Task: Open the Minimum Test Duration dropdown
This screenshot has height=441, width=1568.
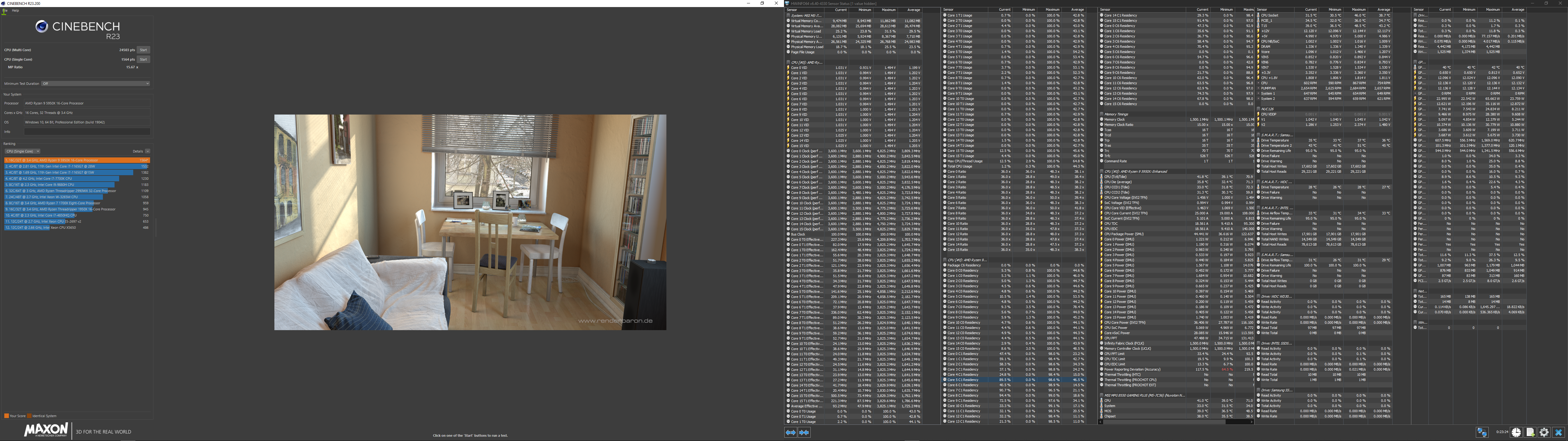Action: (95, 83)
